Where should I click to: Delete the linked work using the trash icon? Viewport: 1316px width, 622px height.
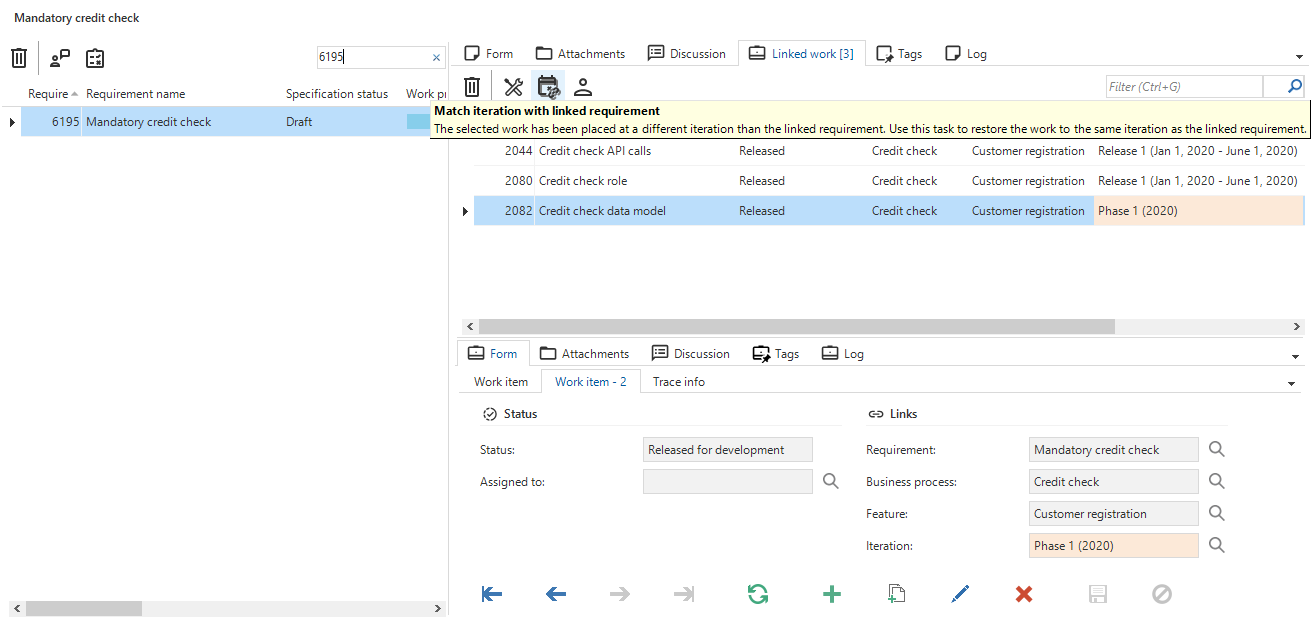[473, 87]
